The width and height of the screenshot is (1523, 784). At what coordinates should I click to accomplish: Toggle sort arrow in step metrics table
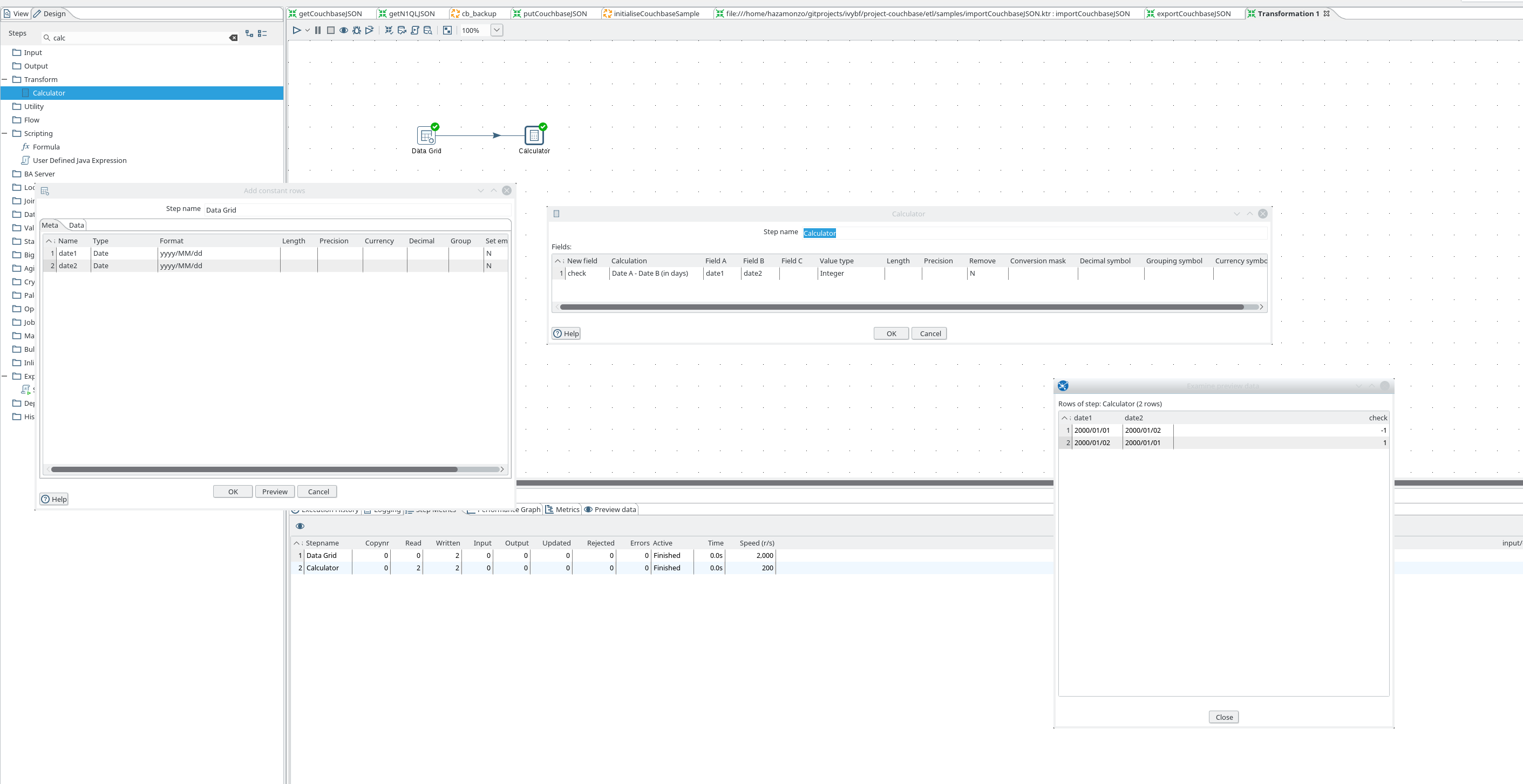coord(297,543)
